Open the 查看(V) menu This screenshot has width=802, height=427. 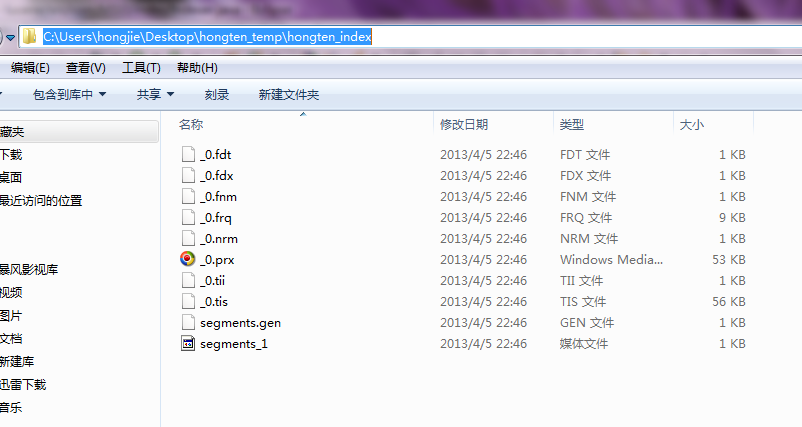(x=85, y=68)
